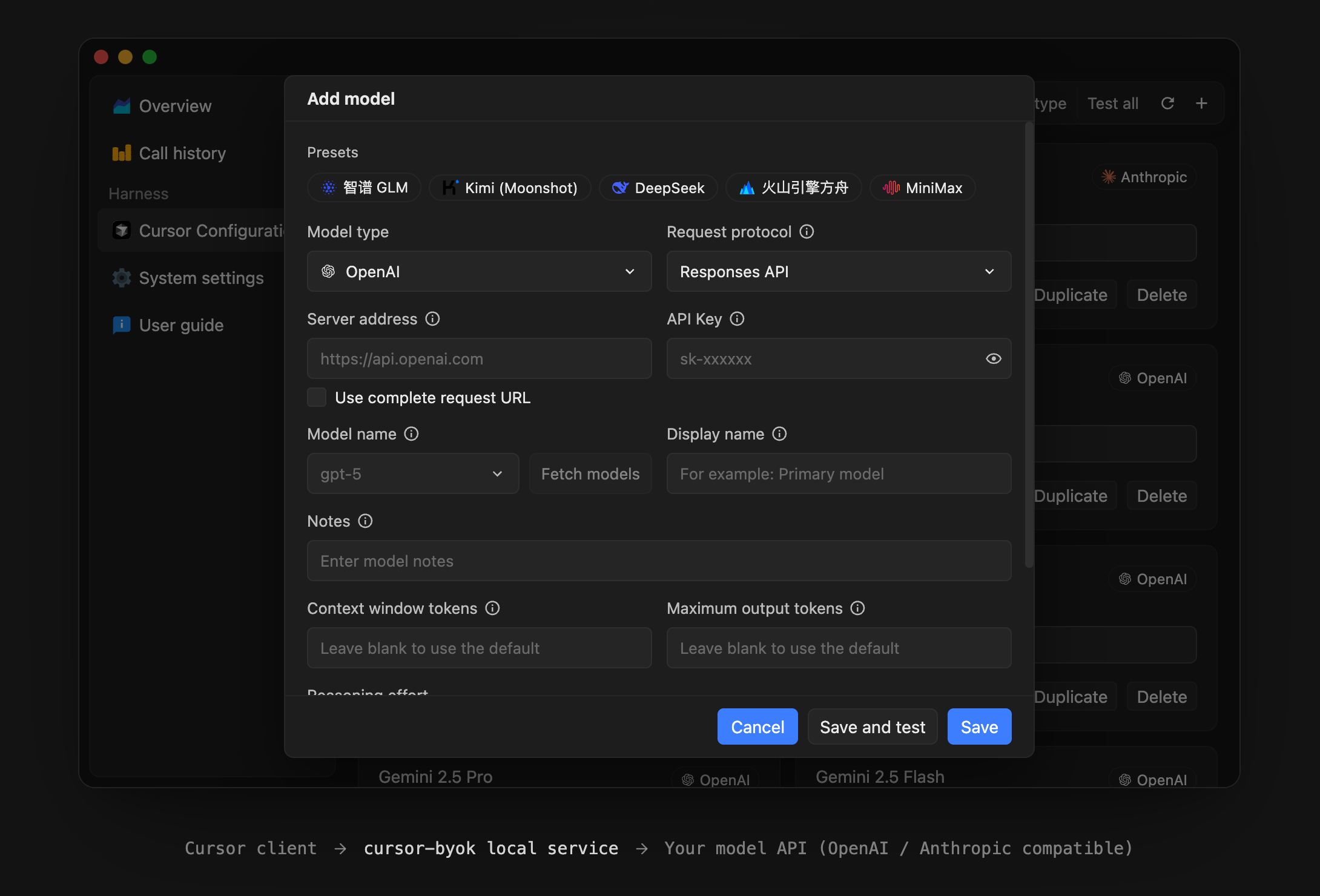Click the OpenAI badge beside Gemini 2.5 Pro
Viewport: 1320px width, 896px height.
point(716,780)
